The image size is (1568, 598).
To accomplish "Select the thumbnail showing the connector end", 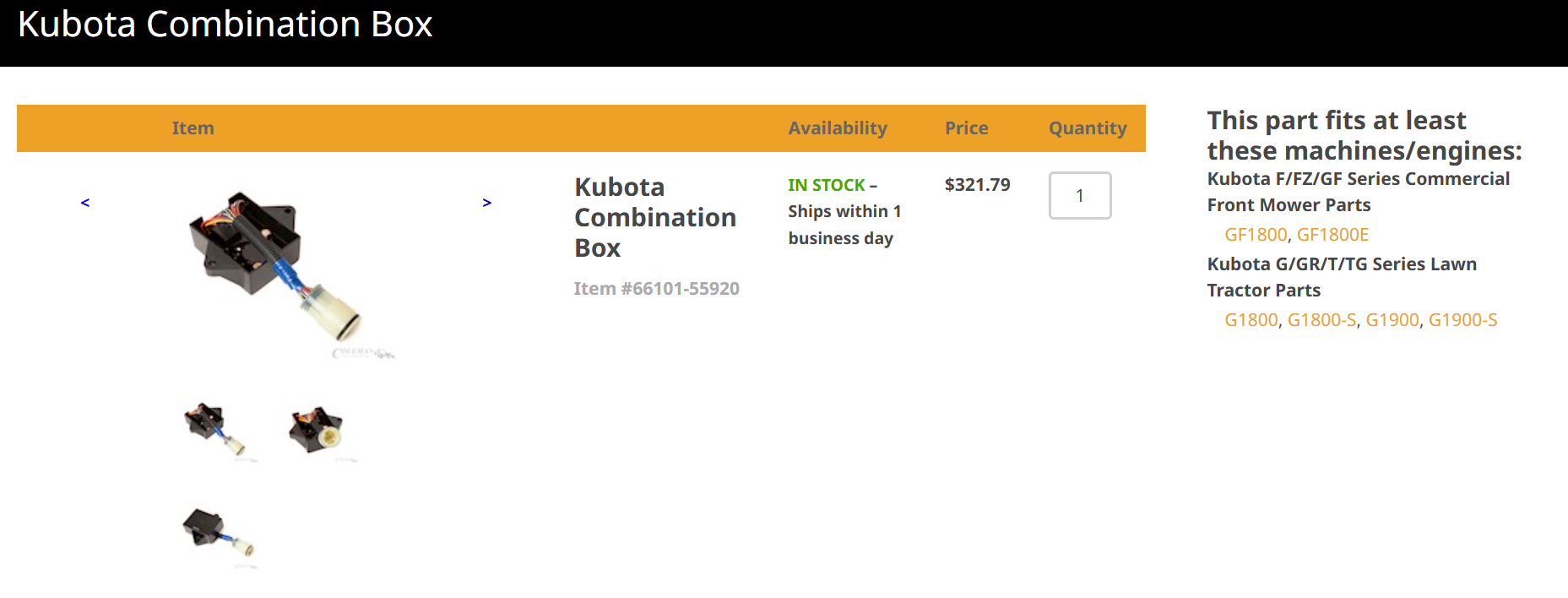I will coord(317,430).
